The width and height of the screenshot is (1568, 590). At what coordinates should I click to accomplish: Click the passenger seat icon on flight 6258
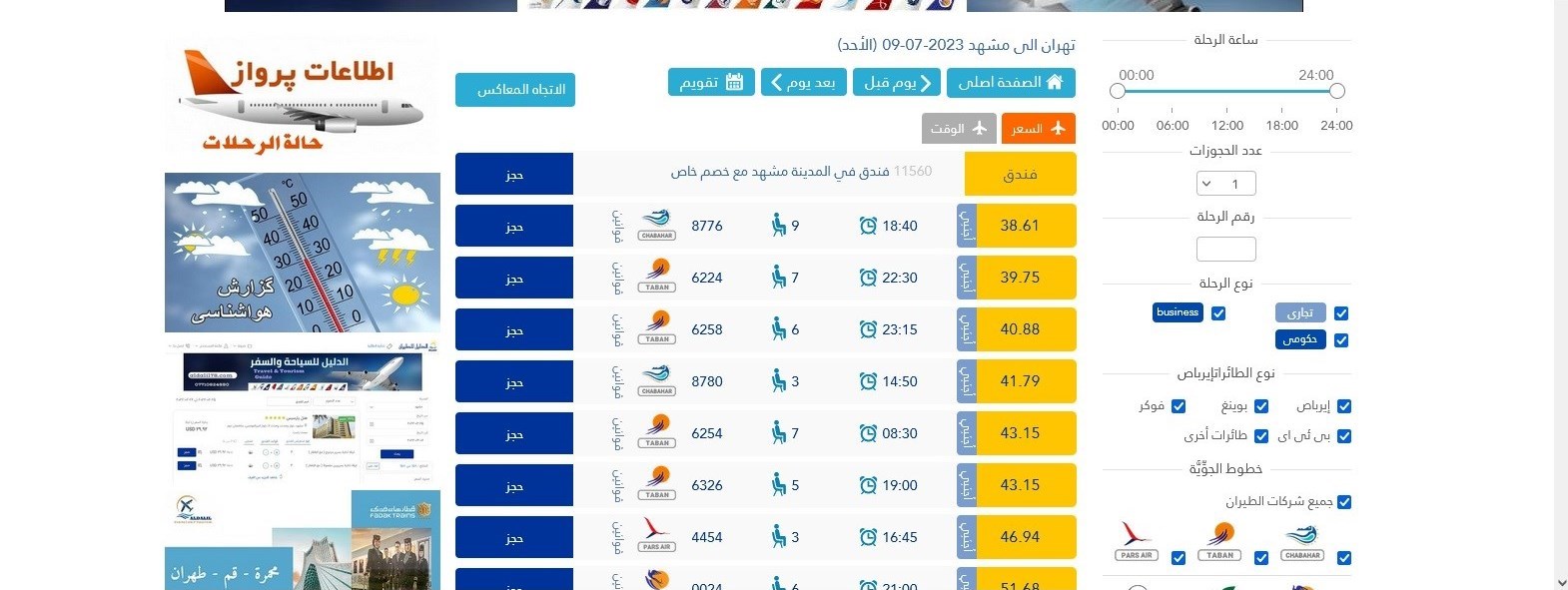(778, 329)
